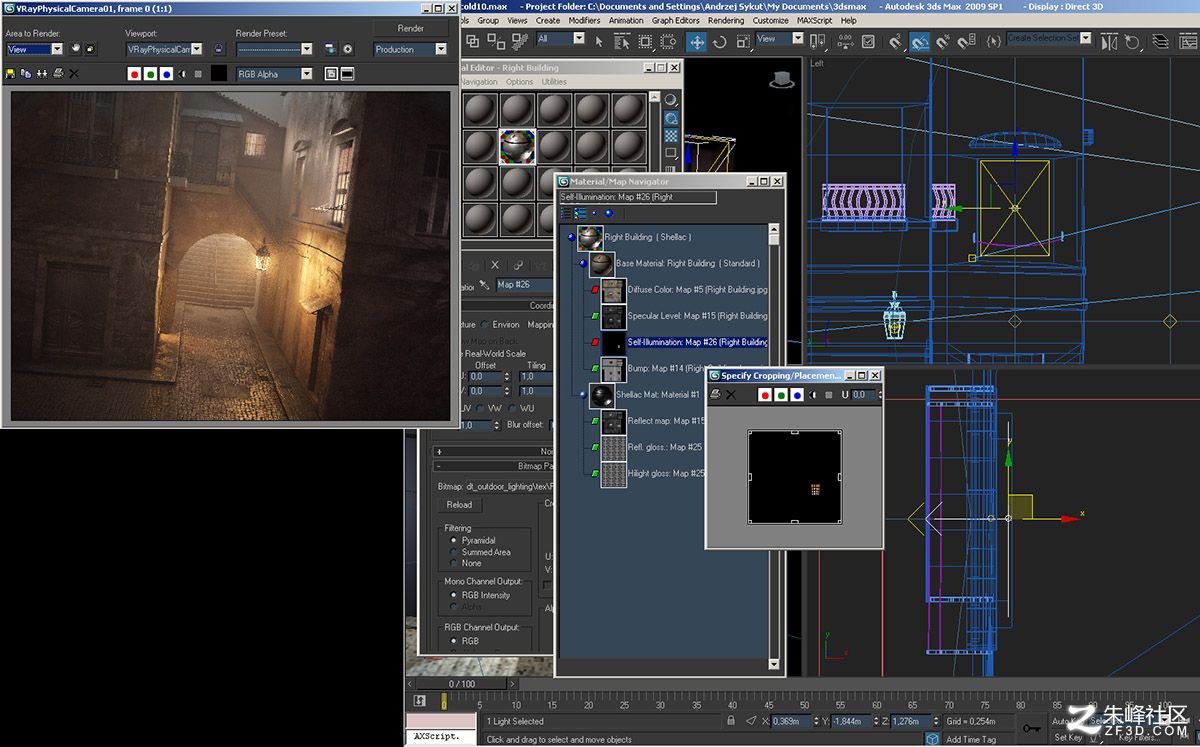Print the rendered image
Viewport: 1200px width, 747px height.
pos(58,74)
